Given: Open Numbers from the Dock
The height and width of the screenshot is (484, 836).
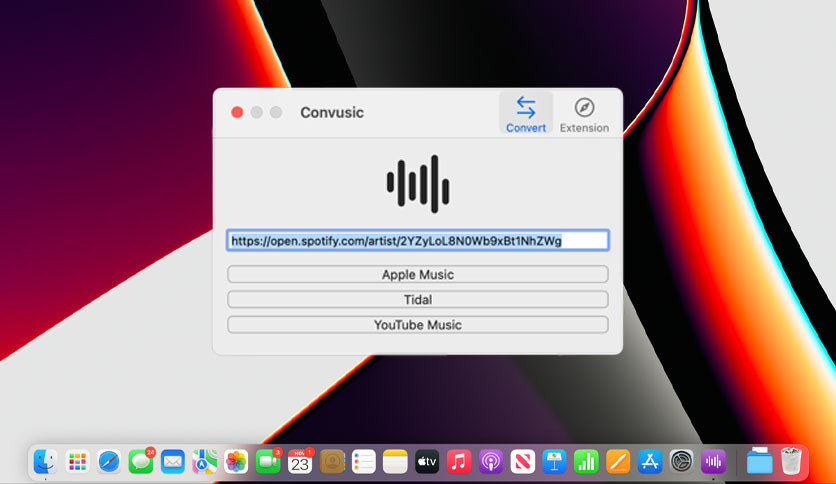Looking at the screenshot, I should pos(586,461).
